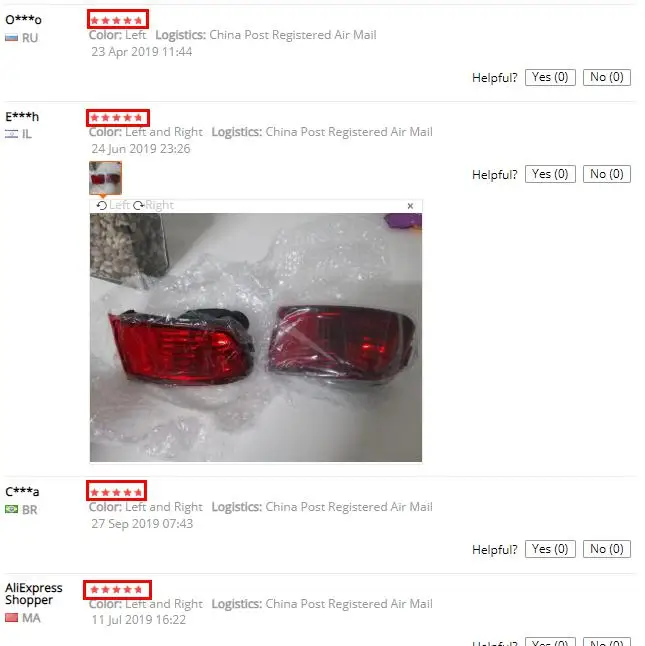645x646 pixels.
Task: Mark E***h's review as helpful with Yes
Action: click(550, 174)
